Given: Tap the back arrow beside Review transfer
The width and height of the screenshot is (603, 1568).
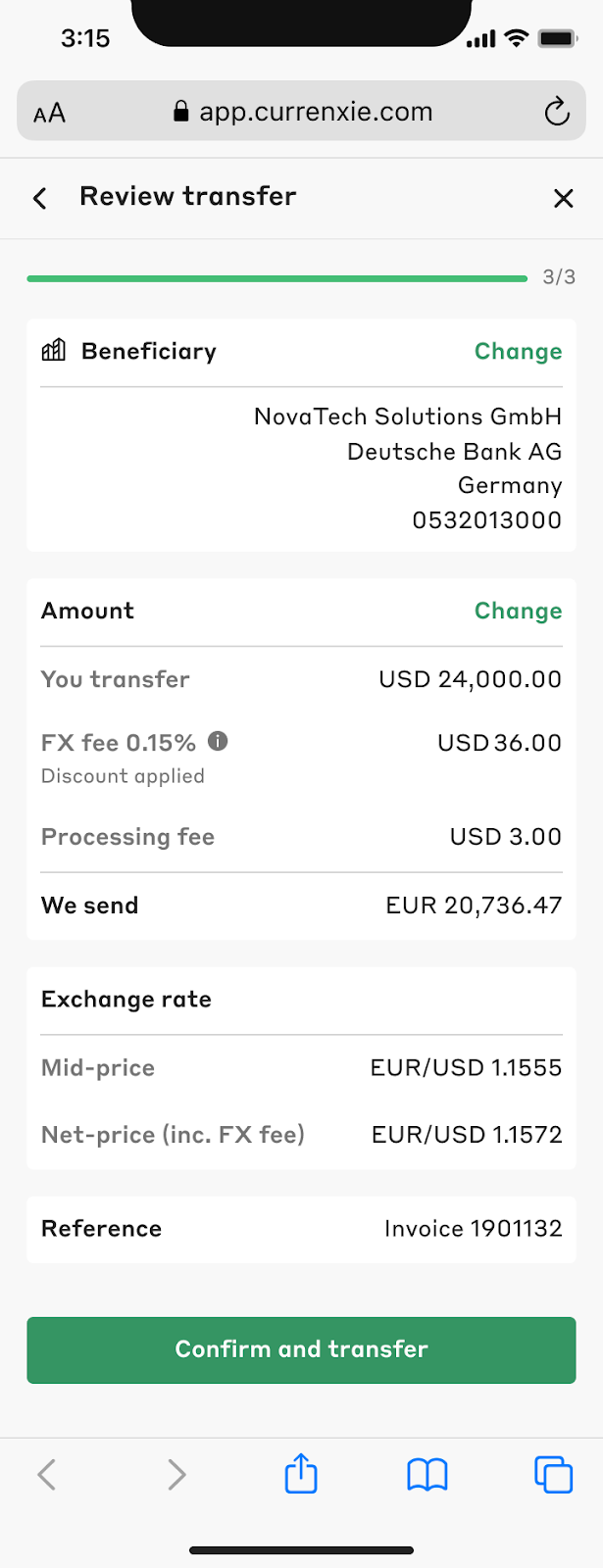Looking at the screenshot, I should tap(40, 198).
